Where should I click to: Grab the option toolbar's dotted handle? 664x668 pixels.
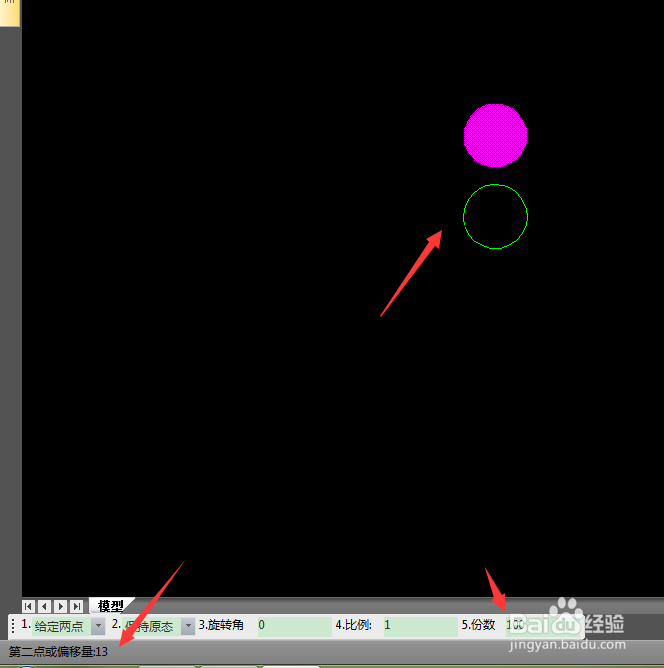[x=13, y=626]
